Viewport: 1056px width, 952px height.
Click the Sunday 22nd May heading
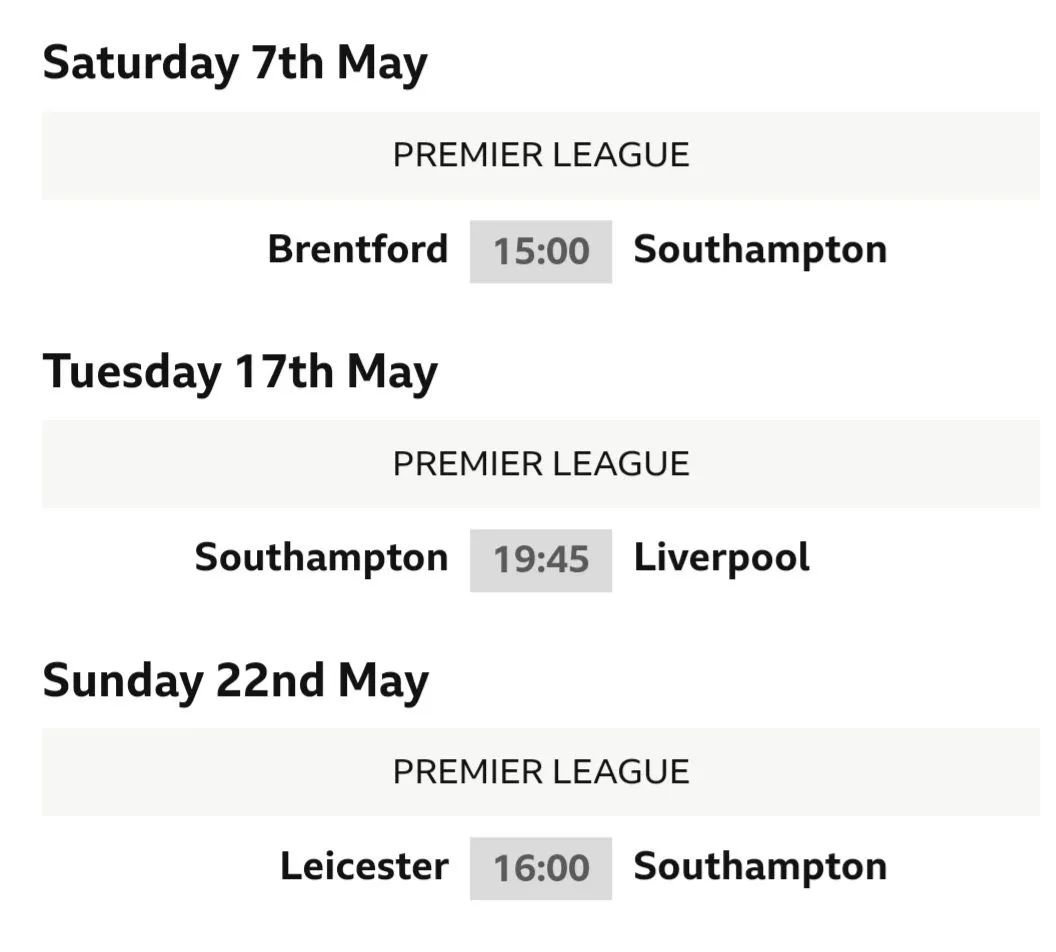pyautogui.click(x=235, y=681)
